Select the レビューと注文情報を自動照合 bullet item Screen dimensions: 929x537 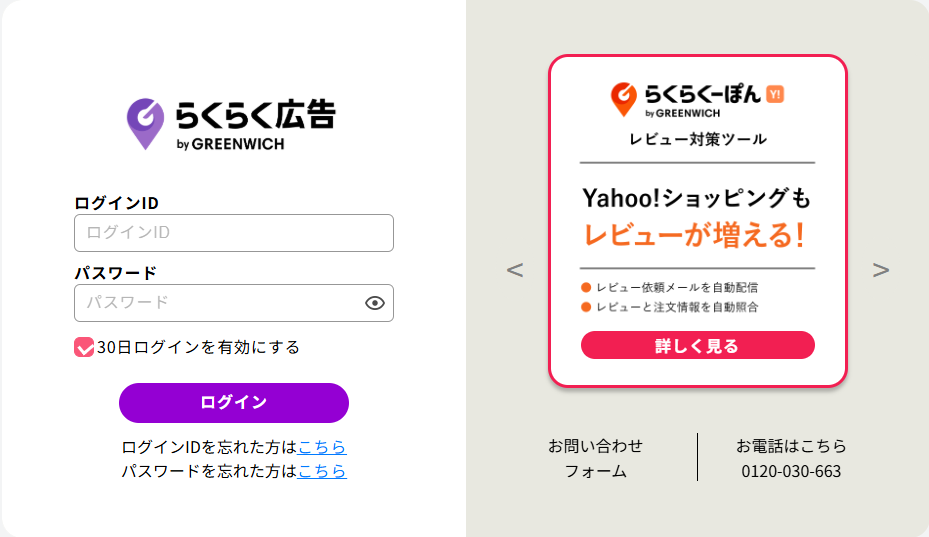pyautogui.click(x=676, y=307)
